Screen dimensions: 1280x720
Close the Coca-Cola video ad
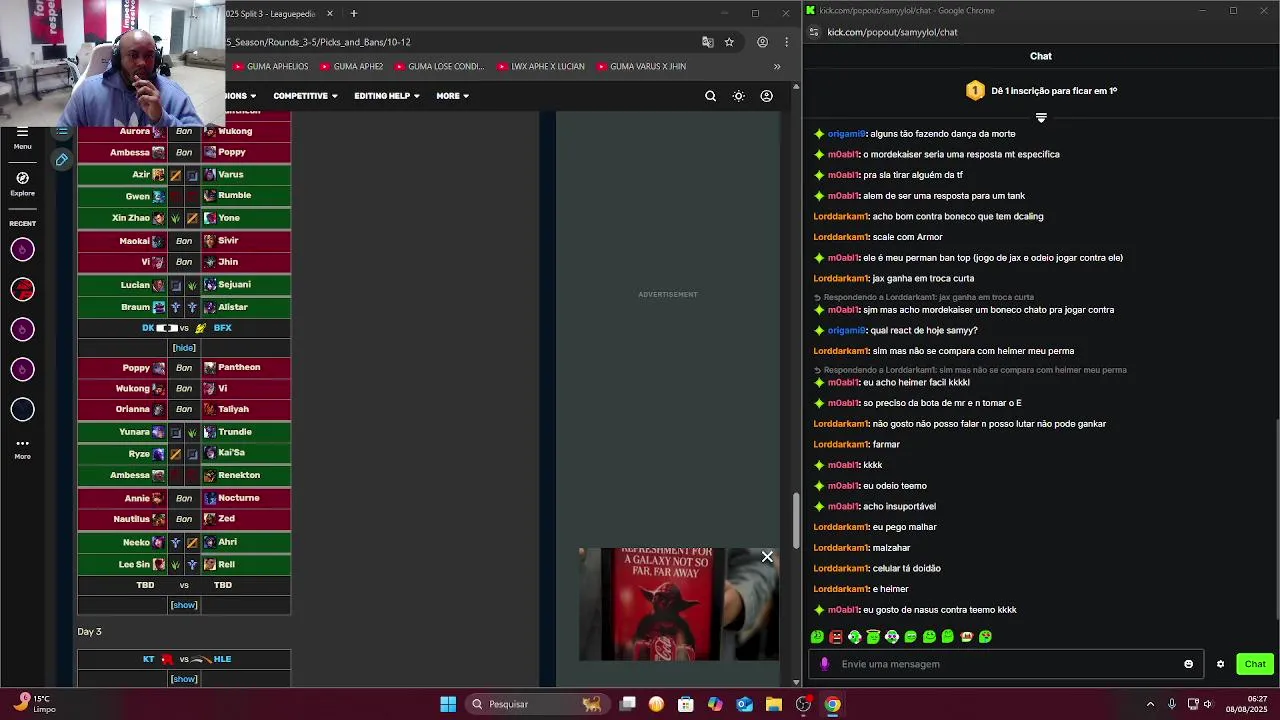tap(767, 556)
